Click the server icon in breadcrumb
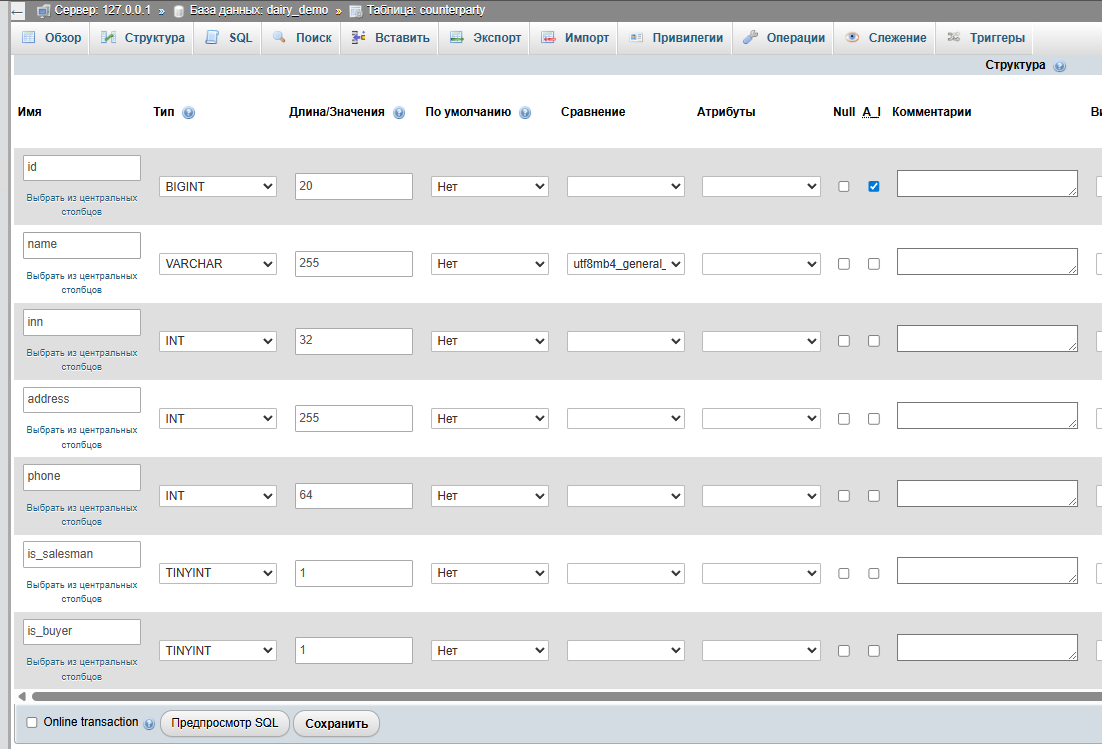The height and width of the screenshot is (749, 1102). pos(43,10)
